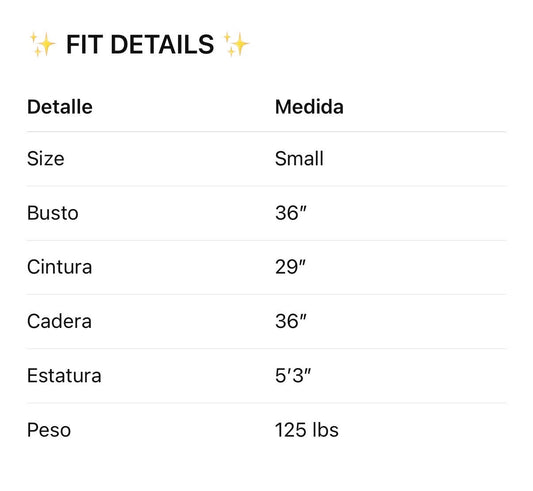Click the word DETAILS in heading
Viewport: 533px width, 491px height.
162,45
